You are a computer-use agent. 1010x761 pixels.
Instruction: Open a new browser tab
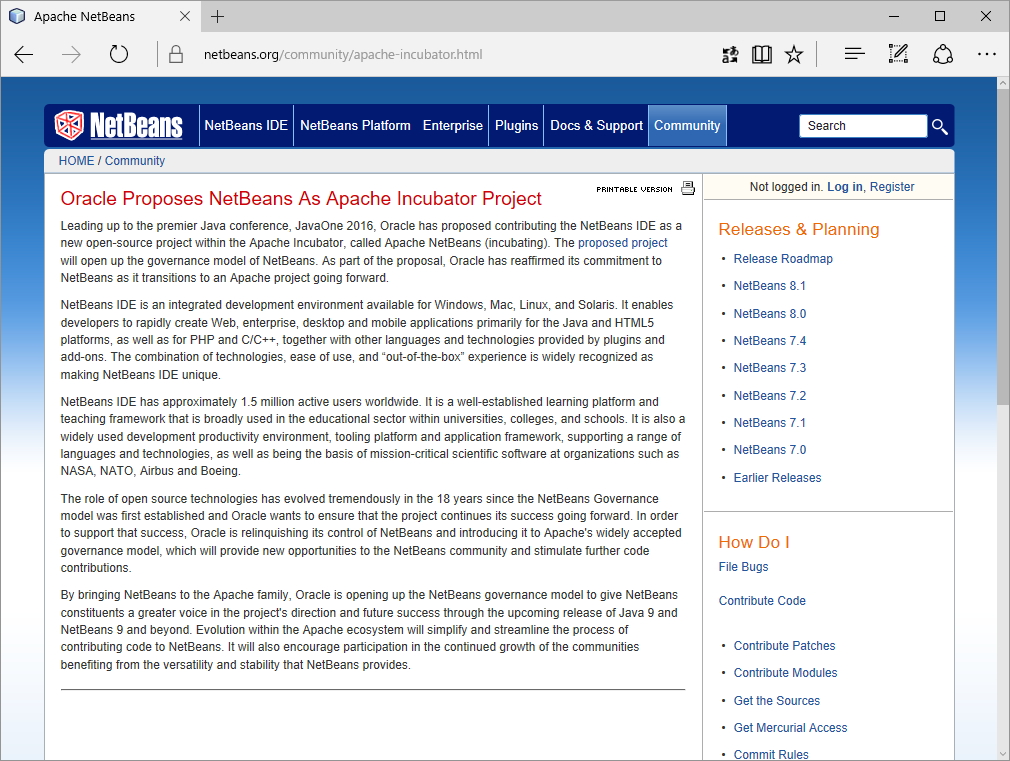pos(218,16)
